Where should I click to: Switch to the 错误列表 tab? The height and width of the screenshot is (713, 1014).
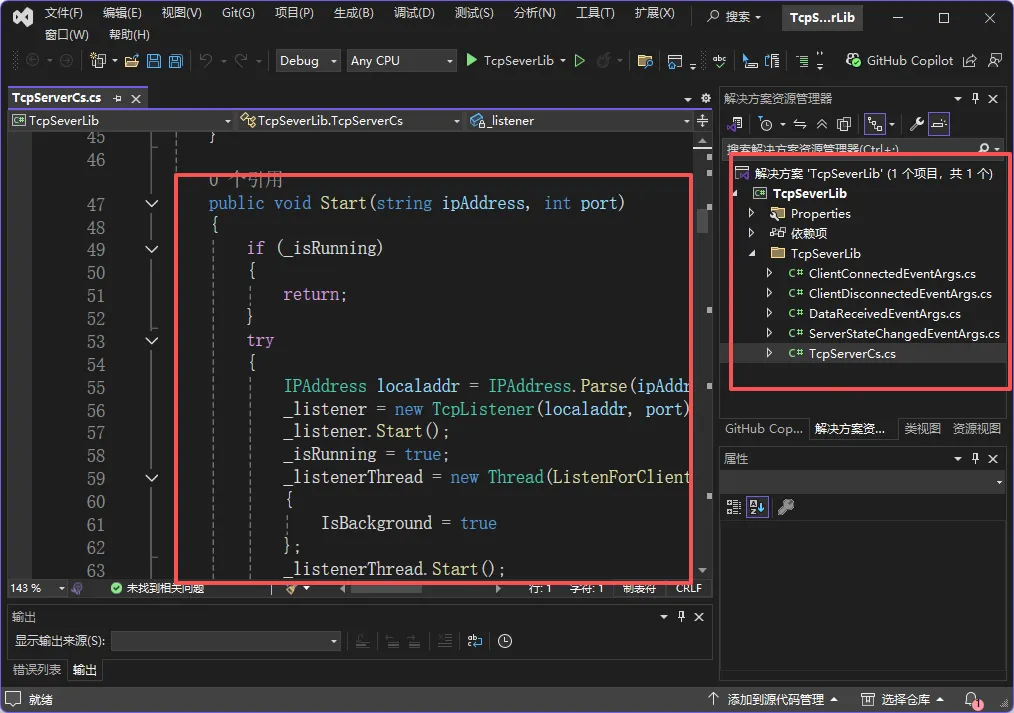pyautogui.click(x=36, y=670)
